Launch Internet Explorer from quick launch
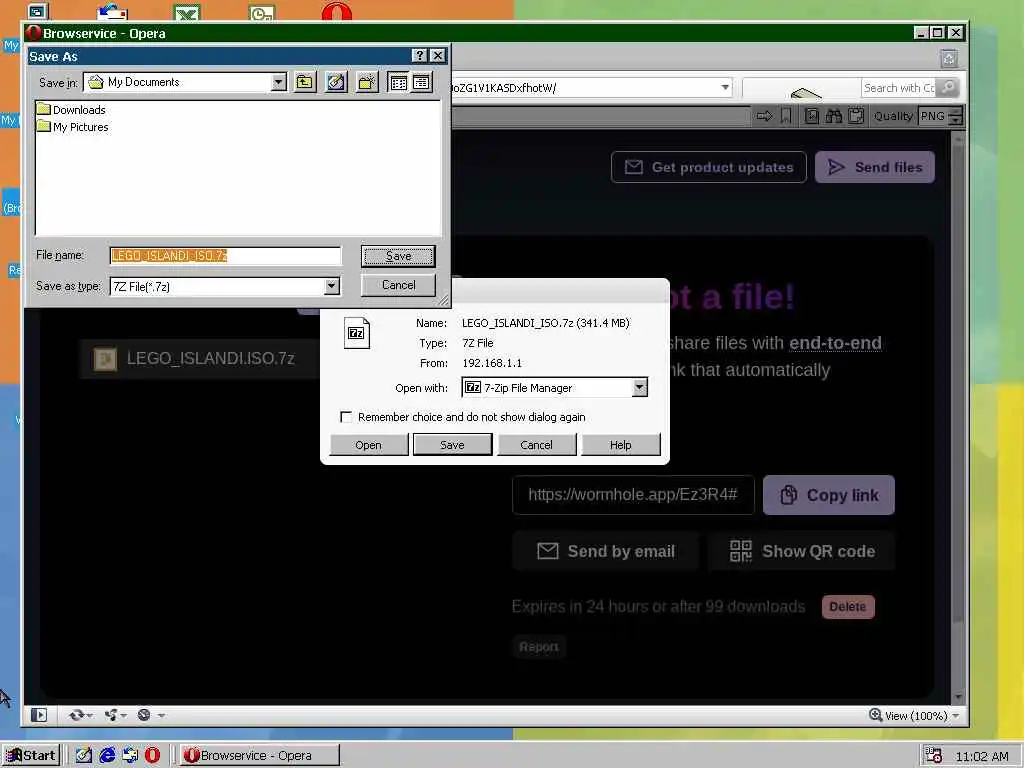The height and width of the screenshot is (768, 1024). [106, 756]
